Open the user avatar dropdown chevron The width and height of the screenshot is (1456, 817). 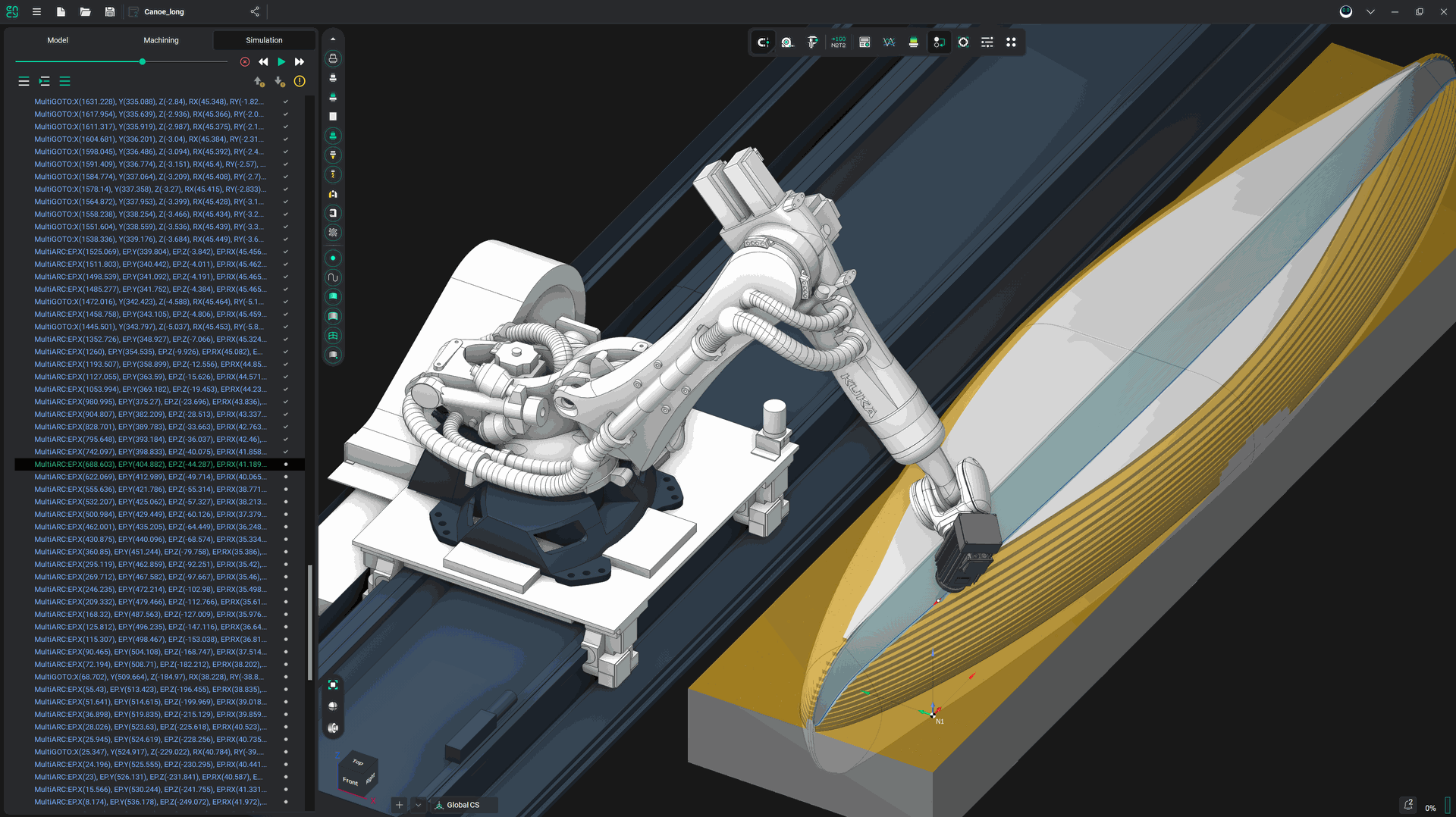click(x=1370, y=11)
